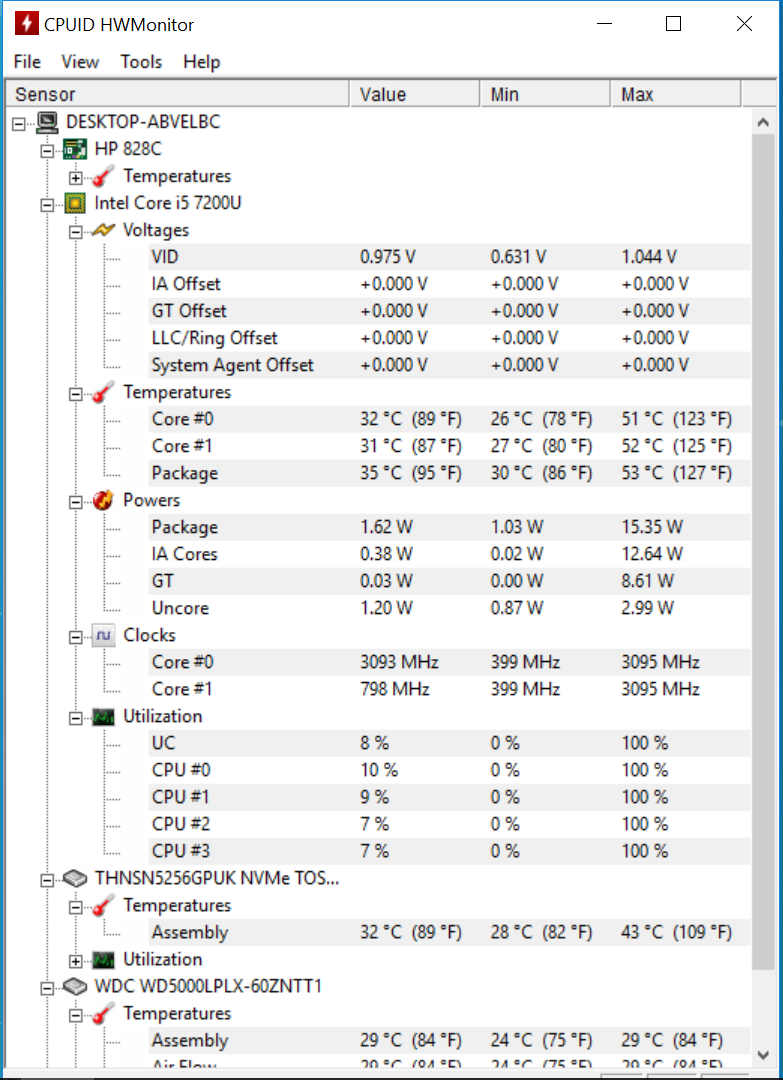This screenshot has height=1080, width=783.
Task: Click the 3093 MHz clock value
Action: 399,663
